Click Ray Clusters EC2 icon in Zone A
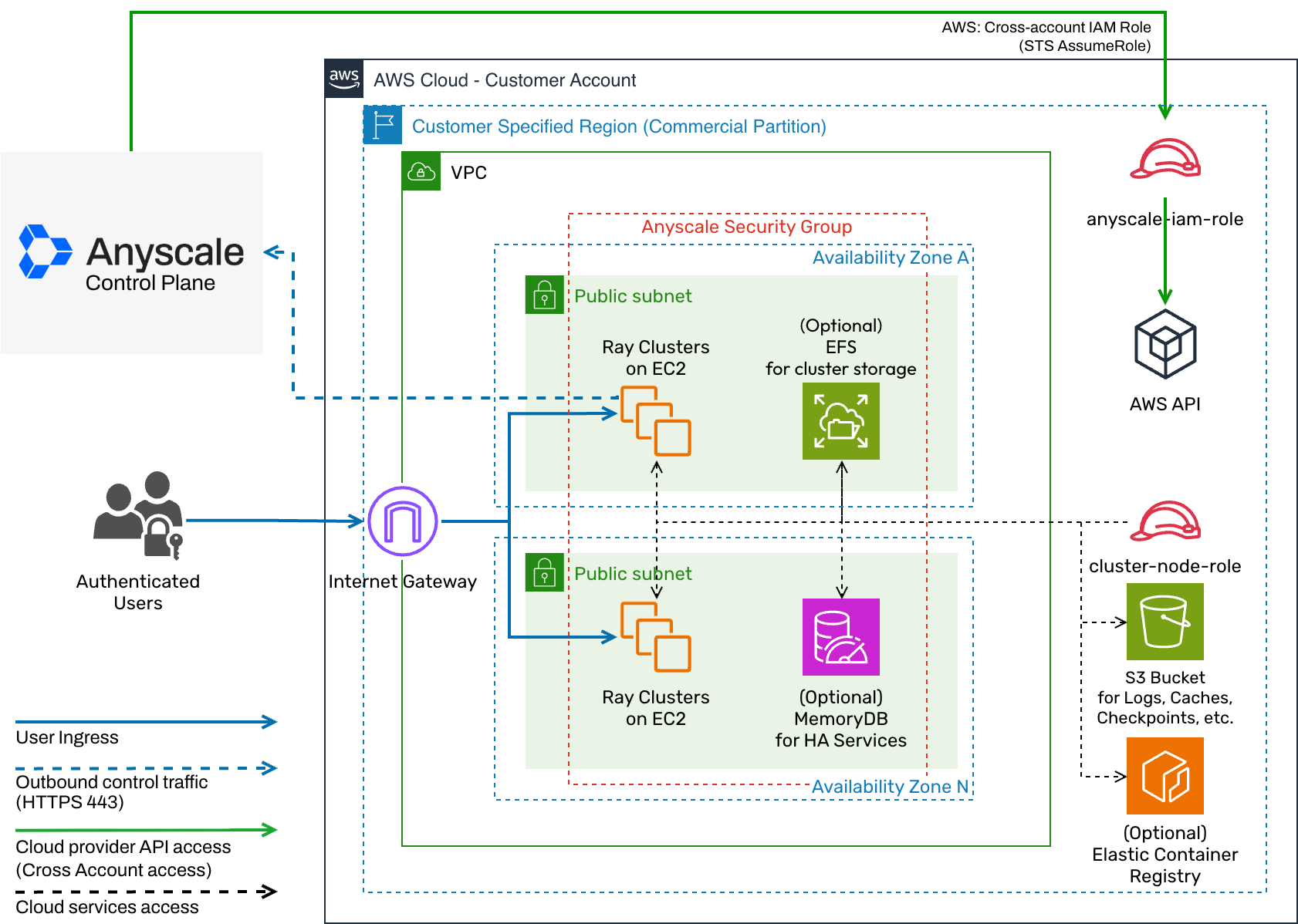The height and width of the screenshot is (924, 1298). (655, 421)
